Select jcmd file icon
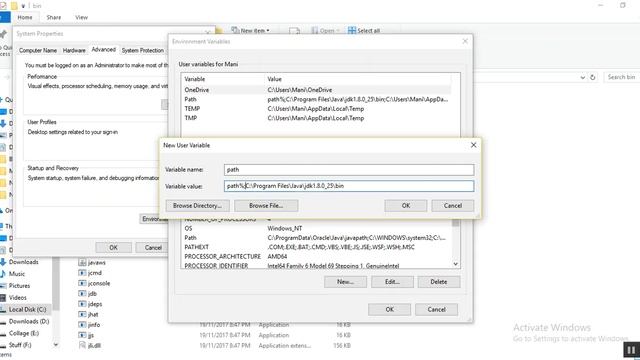The height and width of the screenshot is (360, 640). (x=82, y=273)
